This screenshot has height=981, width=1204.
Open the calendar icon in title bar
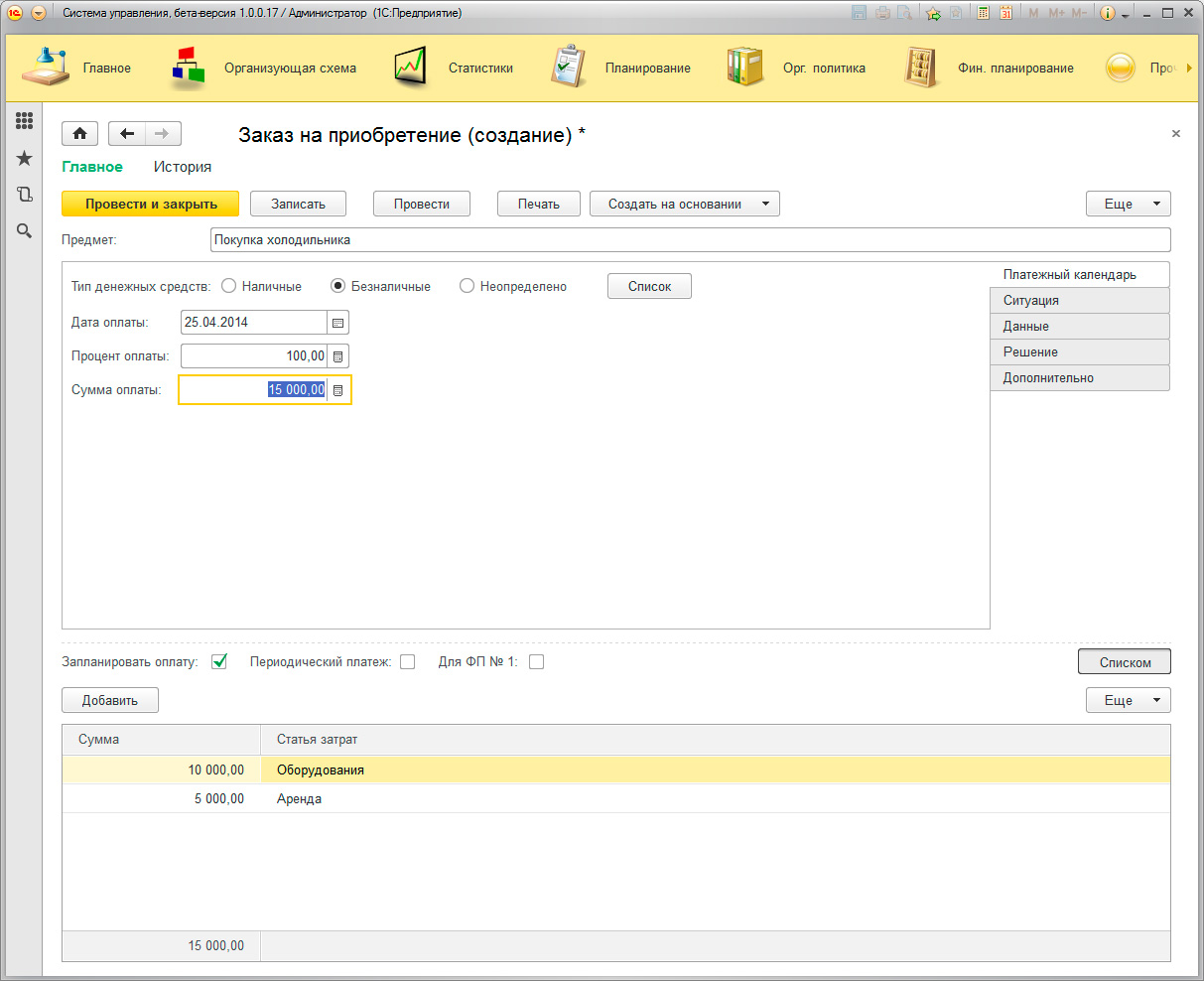point(1005,13)
